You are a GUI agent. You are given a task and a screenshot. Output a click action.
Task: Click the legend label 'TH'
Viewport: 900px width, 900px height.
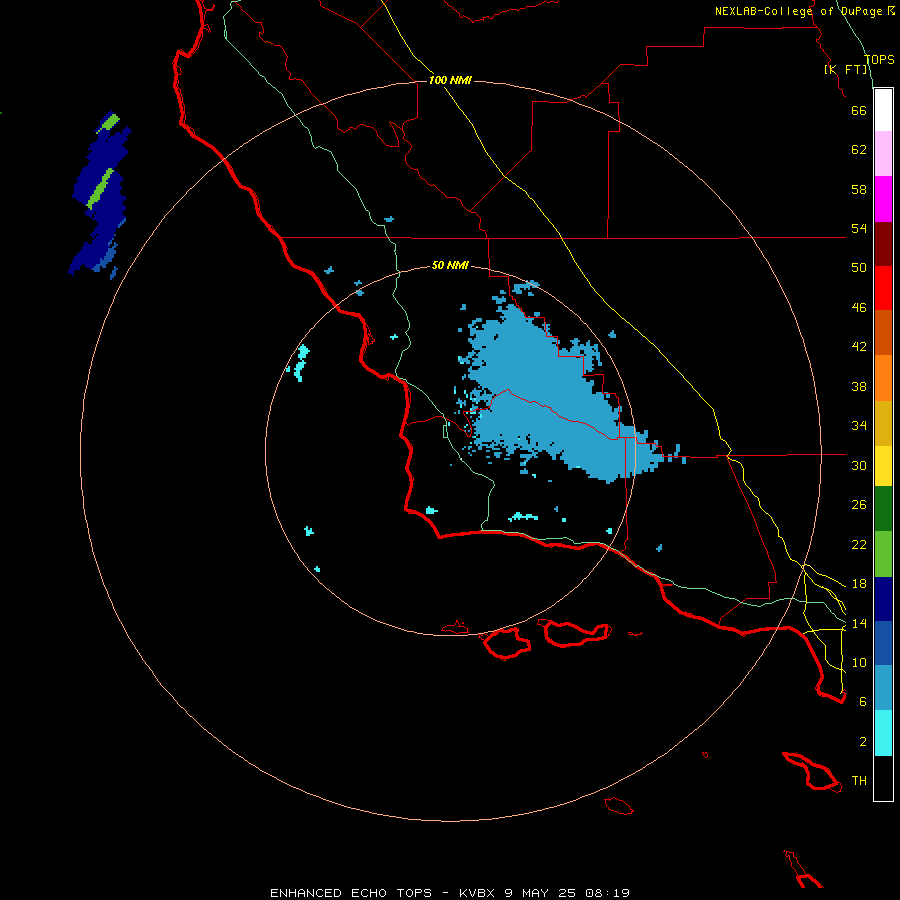859,781
